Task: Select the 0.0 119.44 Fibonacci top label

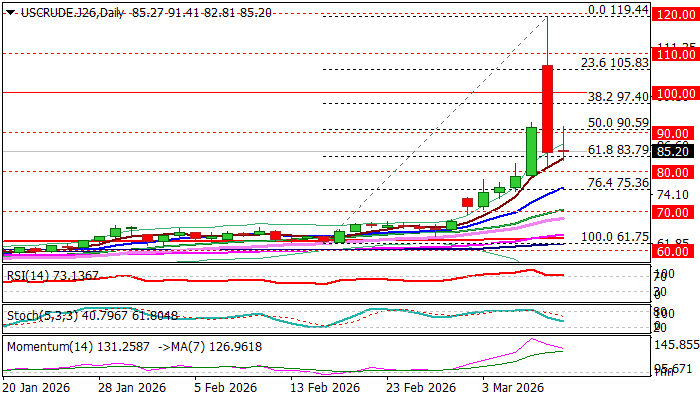Action: tap(618, 9)
